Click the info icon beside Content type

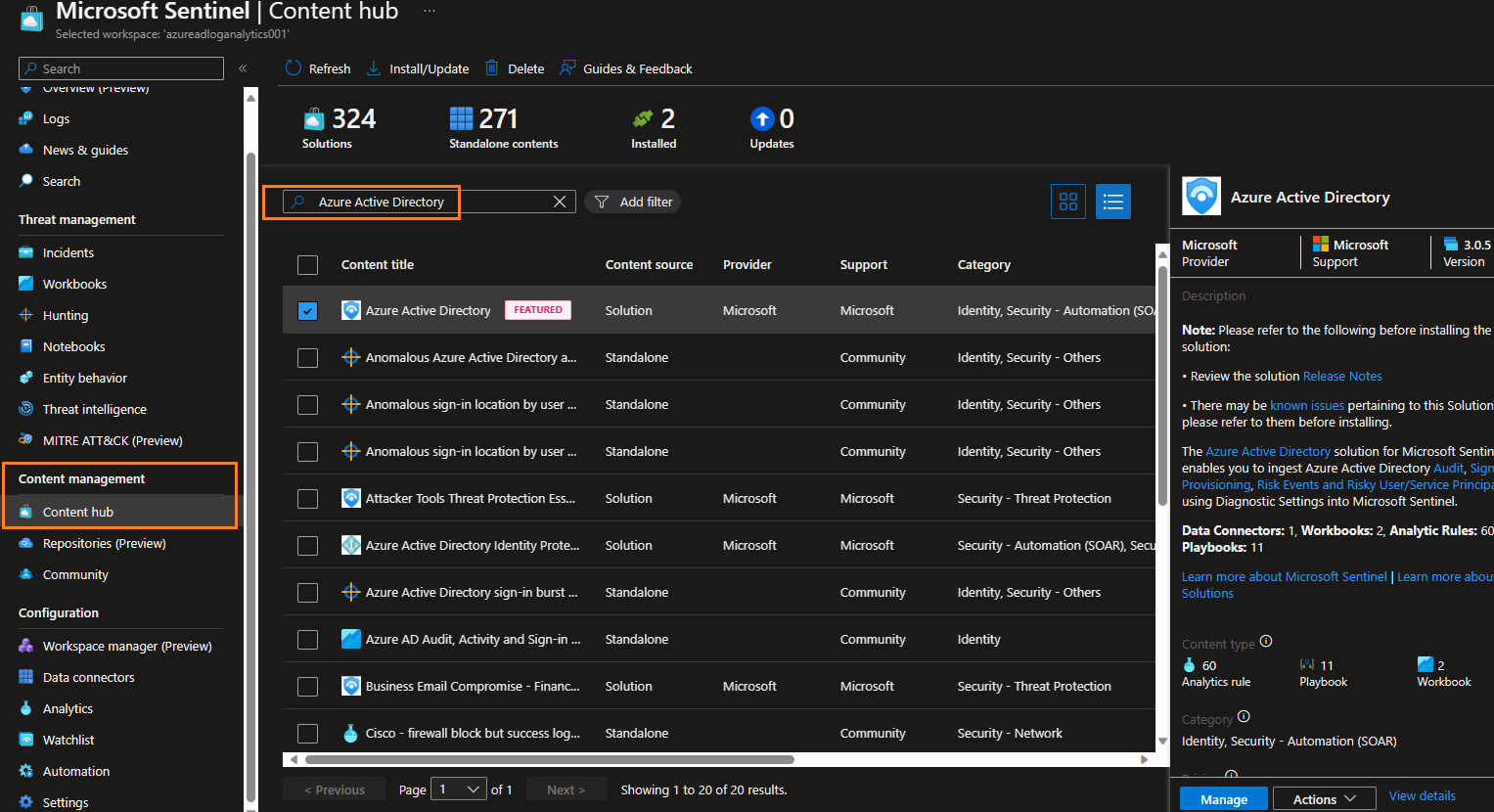(x=1266, y=642)
